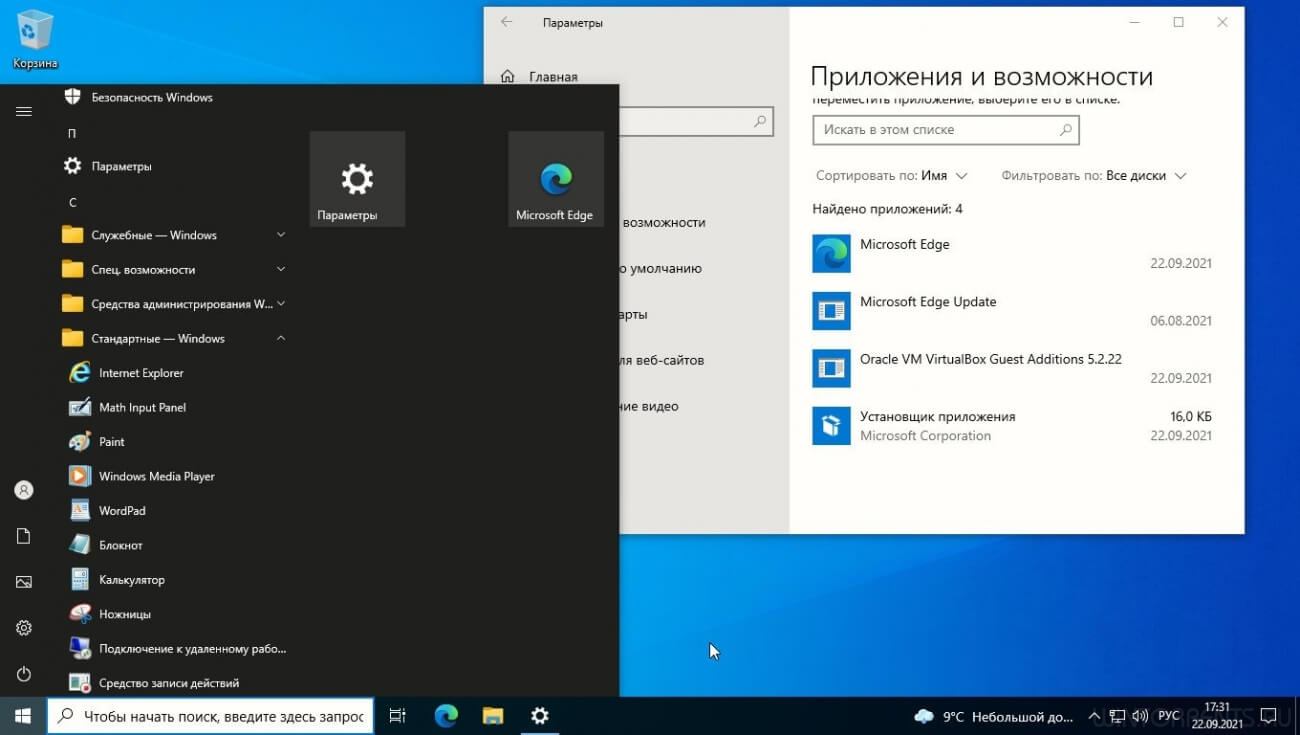Open Edge from the taskbar
The image size is (1300, 735).
coord(446,716)
